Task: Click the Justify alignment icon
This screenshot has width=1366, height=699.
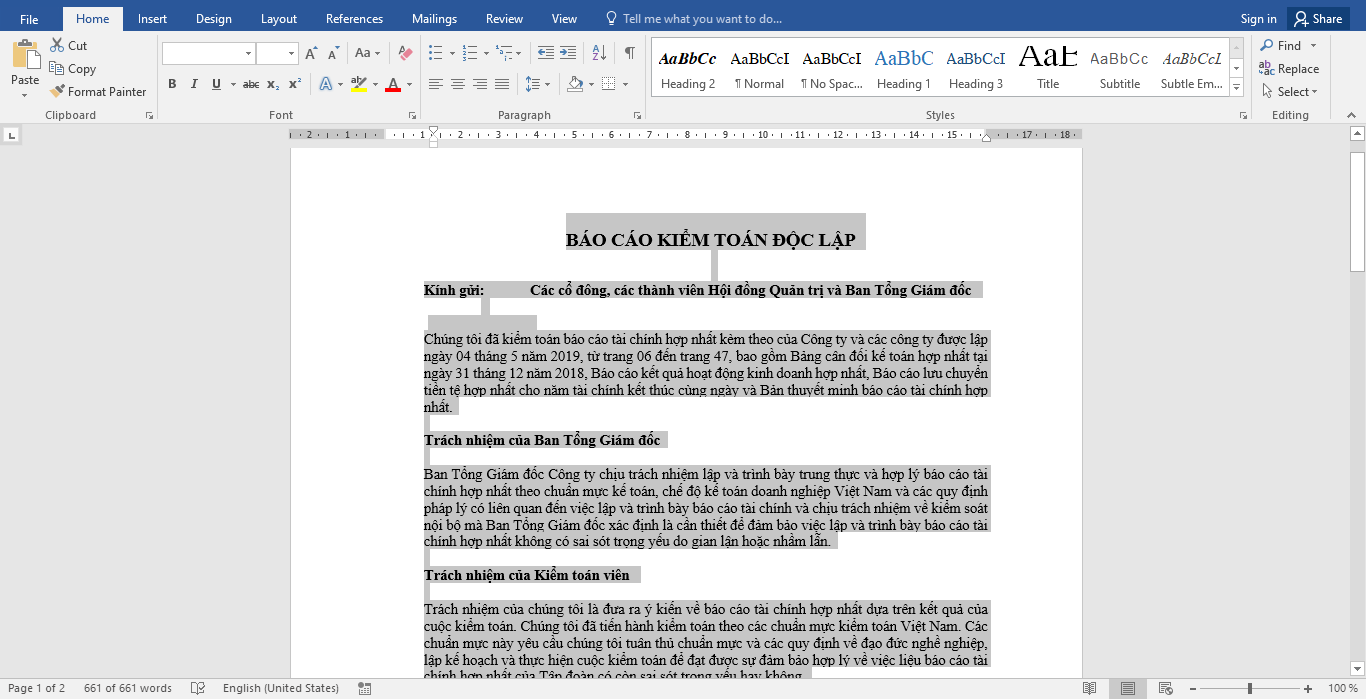Action: coord(502,84)
